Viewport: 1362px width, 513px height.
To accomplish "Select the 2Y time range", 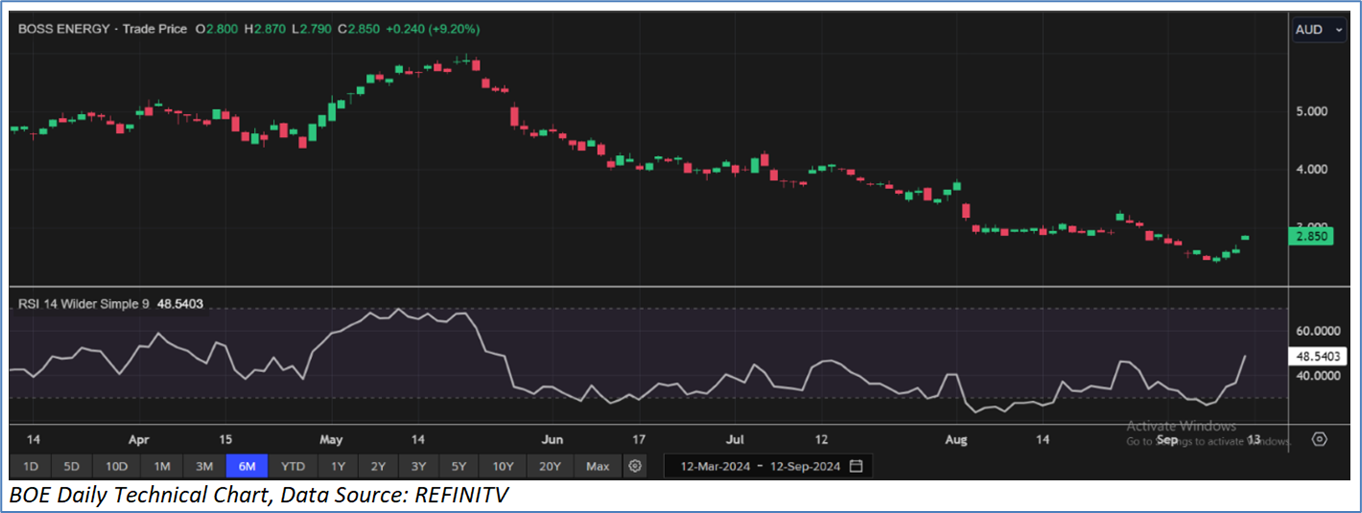I will (378, 466).
